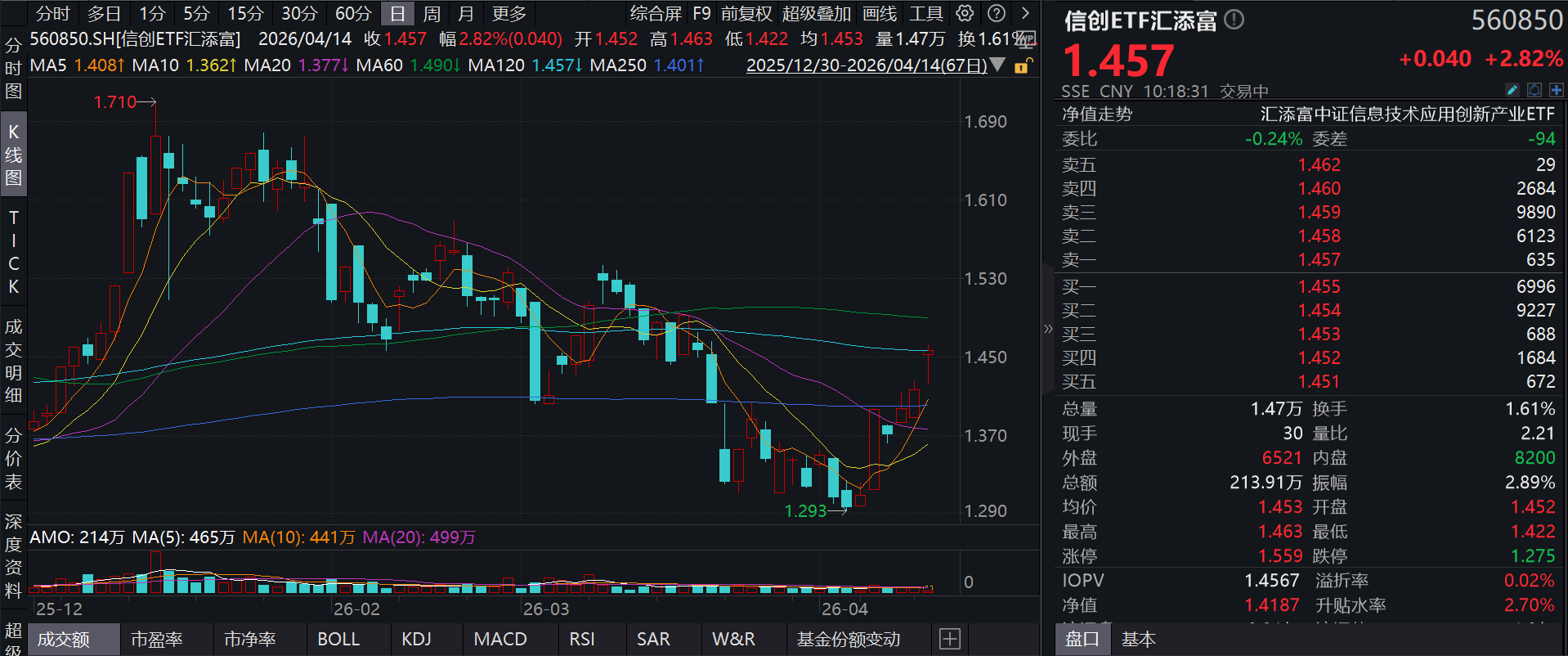Switch to the MACD indicator tab

pos(500,639)
